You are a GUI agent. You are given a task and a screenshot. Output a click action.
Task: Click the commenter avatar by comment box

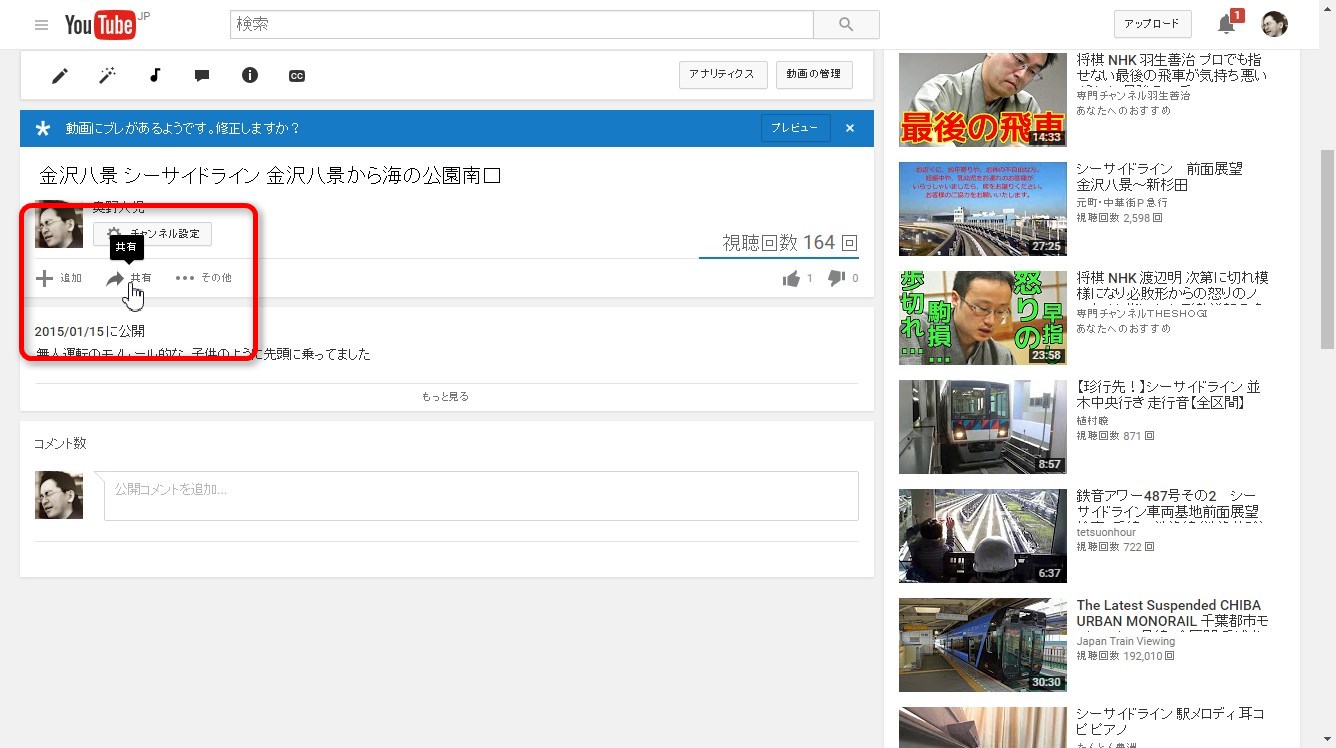(x=59, y=495)
